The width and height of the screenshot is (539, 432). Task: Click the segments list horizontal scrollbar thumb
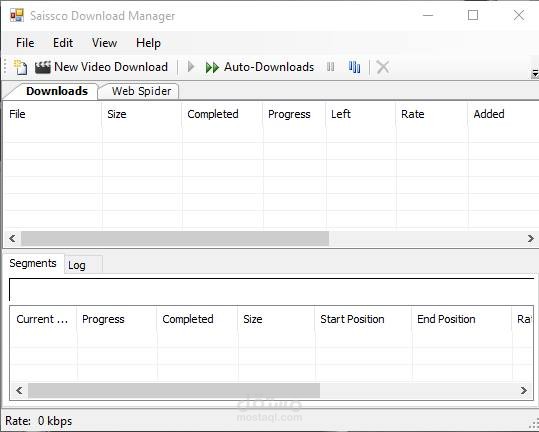174,390
